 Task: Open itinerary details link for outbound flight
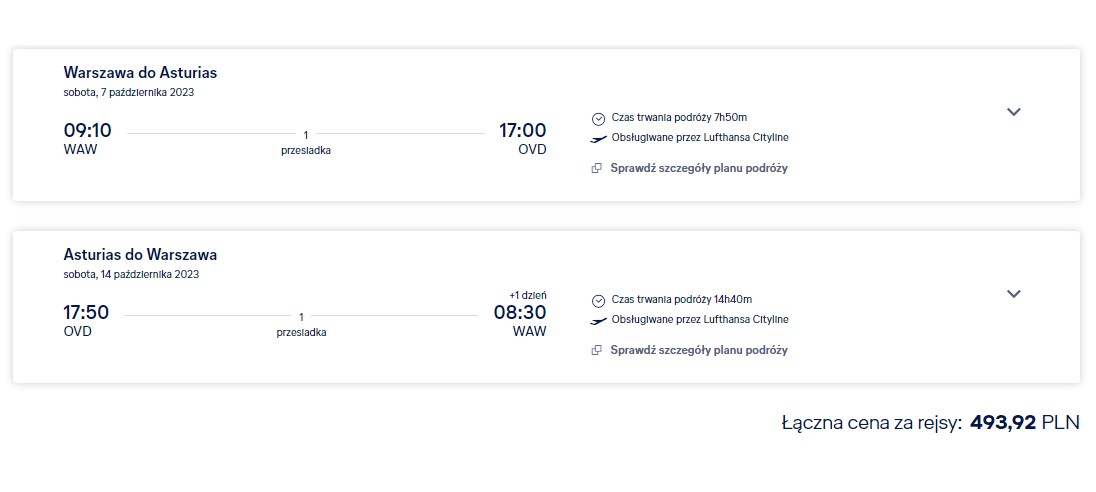click(x=699, y=168)
